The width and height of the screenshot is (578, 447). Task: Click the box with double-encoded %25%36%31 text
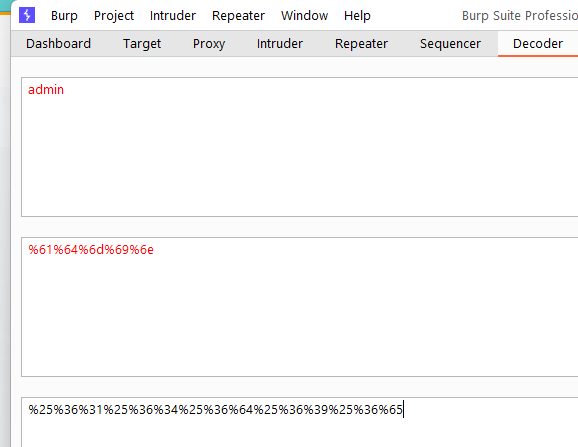(x=299, y=422)
